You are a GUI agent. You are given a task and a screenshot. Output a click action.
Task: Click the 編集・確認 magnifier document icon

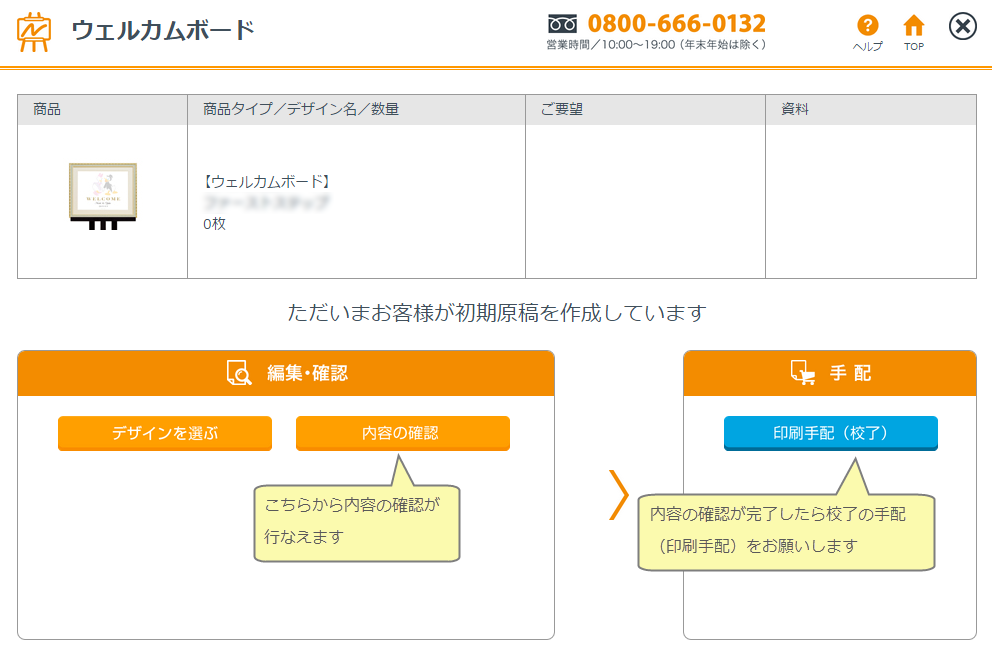[240, 374]
